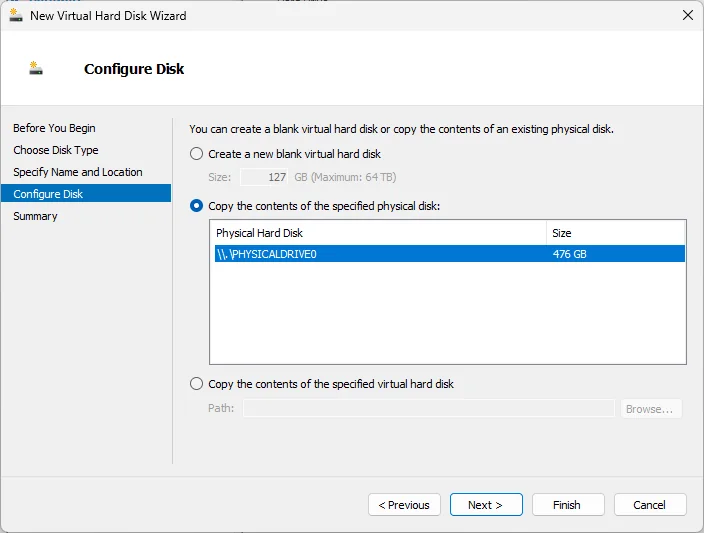Open the Configure Disk step
This screenshot has width=704, height=533.
click(86, 194)
